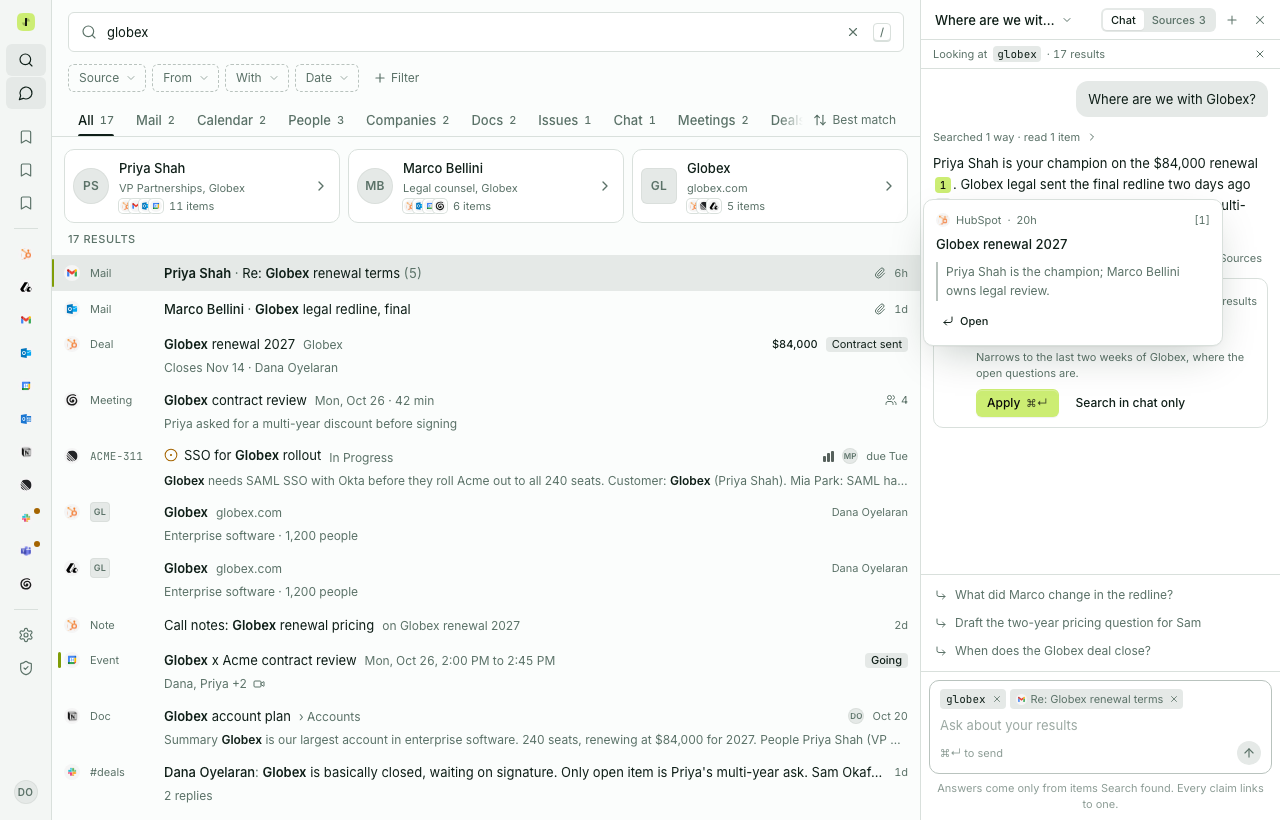The height and width of the screenshot is (820, 1280).
Task: Click the priority bars on SSO for Globex
Action: point(828,456)
